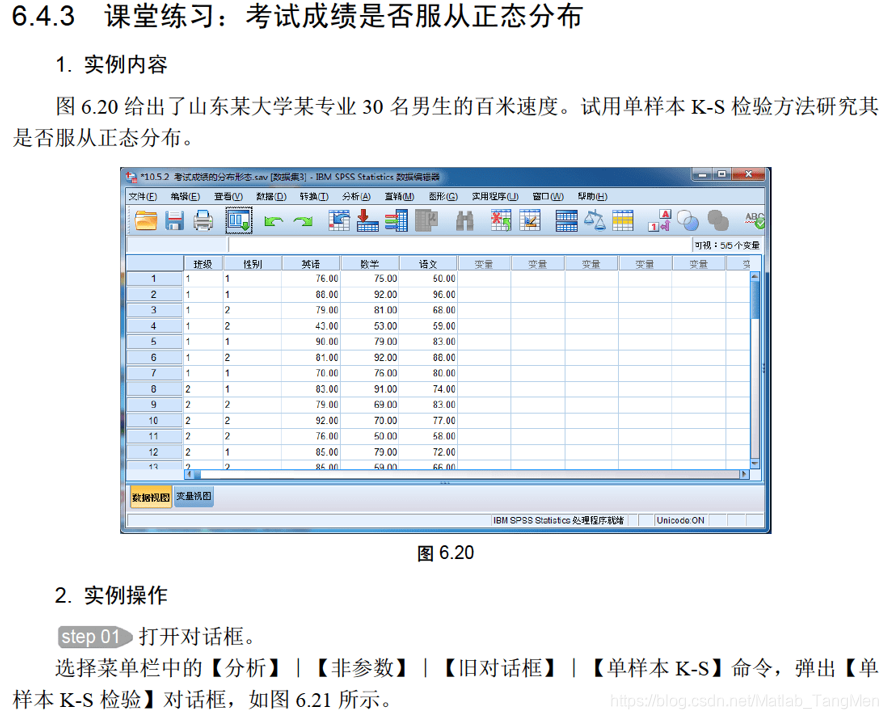The image size is (888, 719).
Task: Open the 分析(A) menu
Action: click(356, 196)
